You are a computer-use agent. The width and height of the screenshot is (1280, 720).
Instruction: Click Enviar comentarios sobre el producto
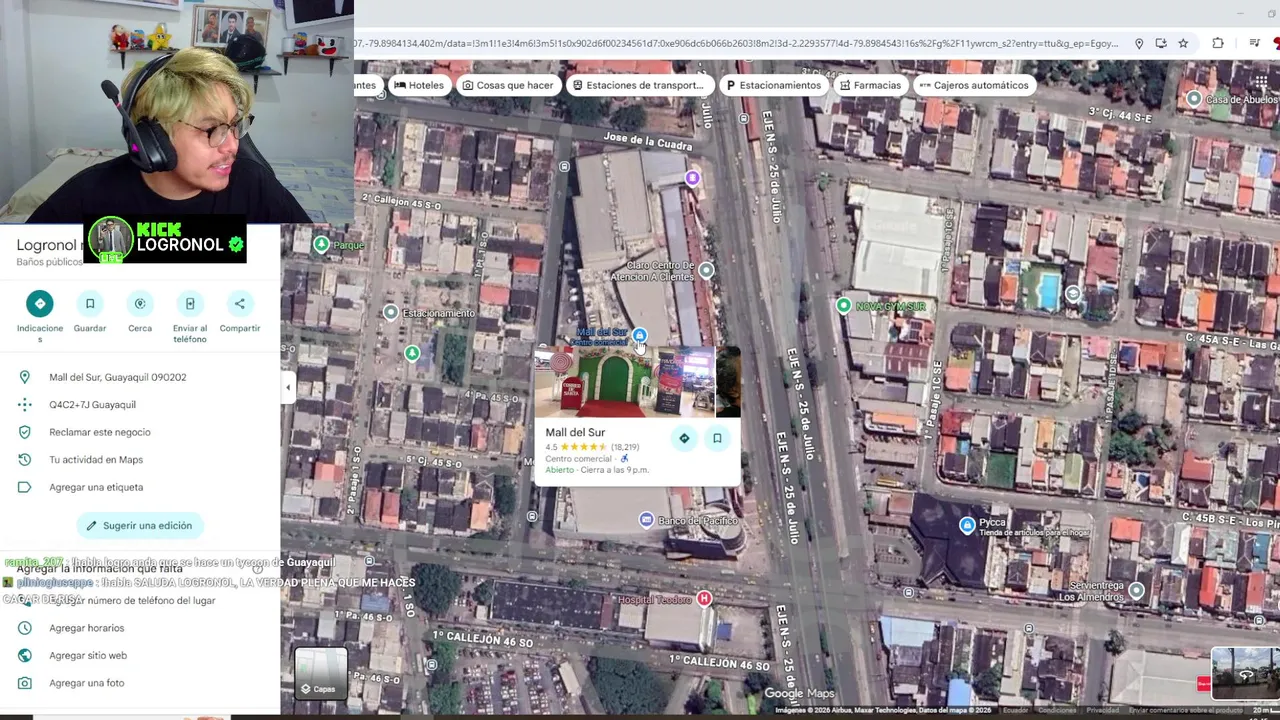tap(1186, 710)
